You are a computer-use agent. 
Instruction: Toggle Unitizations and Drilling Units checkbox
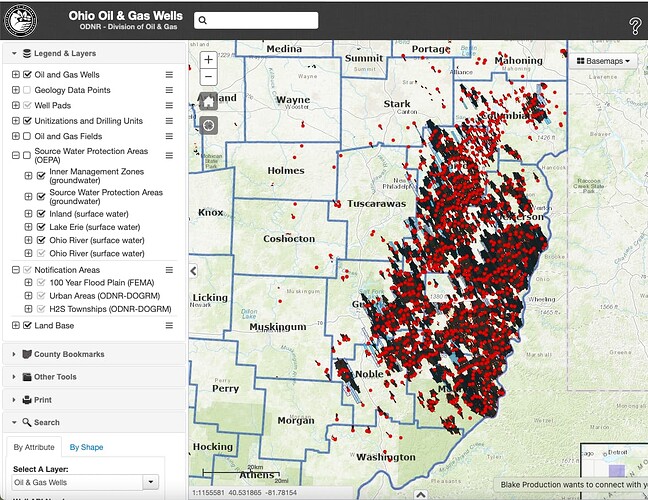pos(27,121)
